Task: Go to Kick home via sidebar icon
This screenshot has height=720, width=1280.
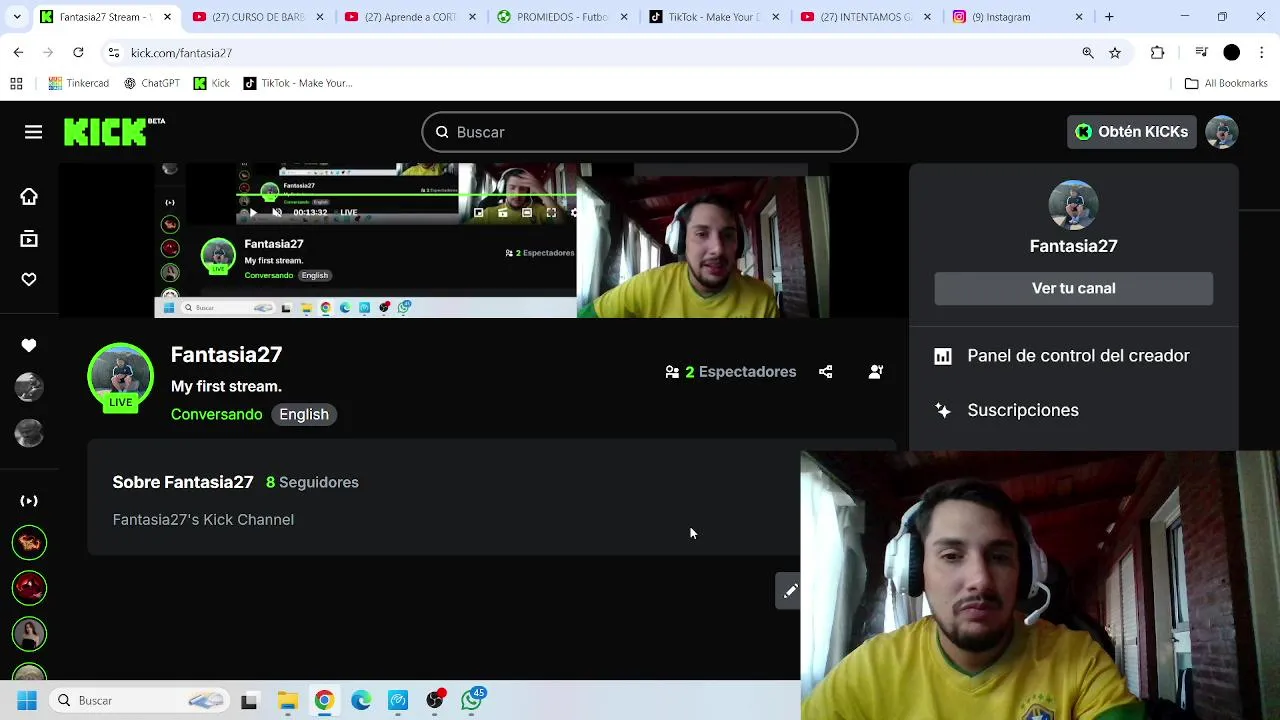Action: pyautogui.click(x=29, y=197)
